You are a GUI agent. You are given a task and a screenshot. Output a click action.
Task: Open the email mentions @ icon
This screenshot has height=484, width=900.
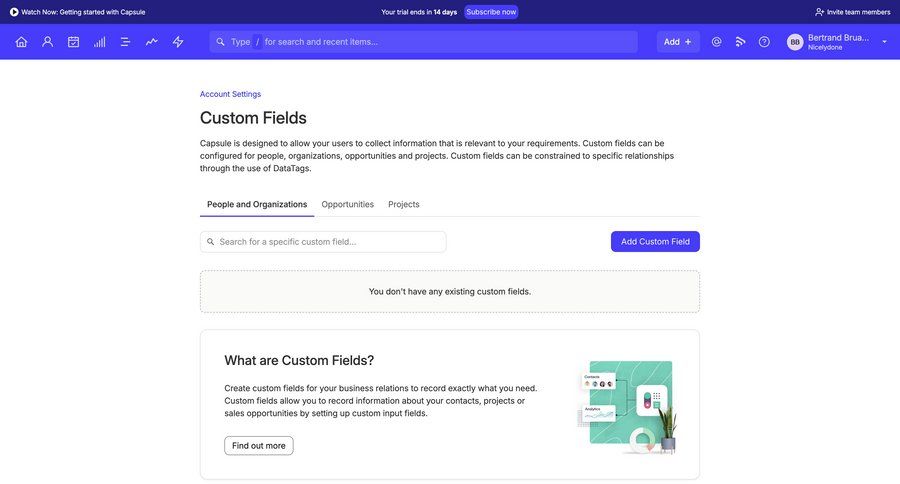pos(716,42)
